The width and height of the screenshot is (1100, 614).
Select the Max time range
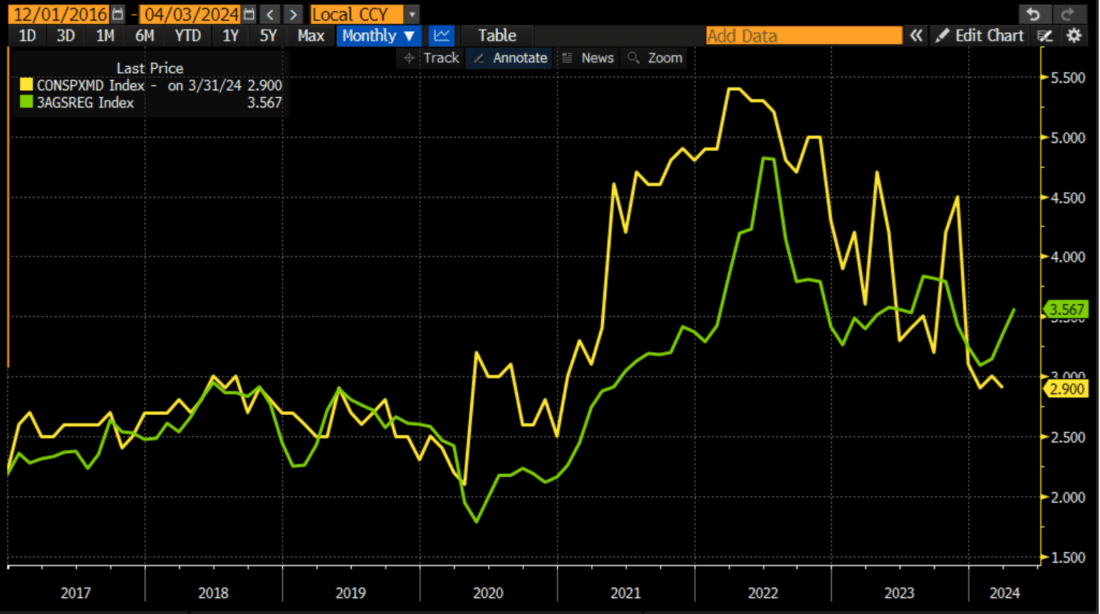[x=310, y=35]
